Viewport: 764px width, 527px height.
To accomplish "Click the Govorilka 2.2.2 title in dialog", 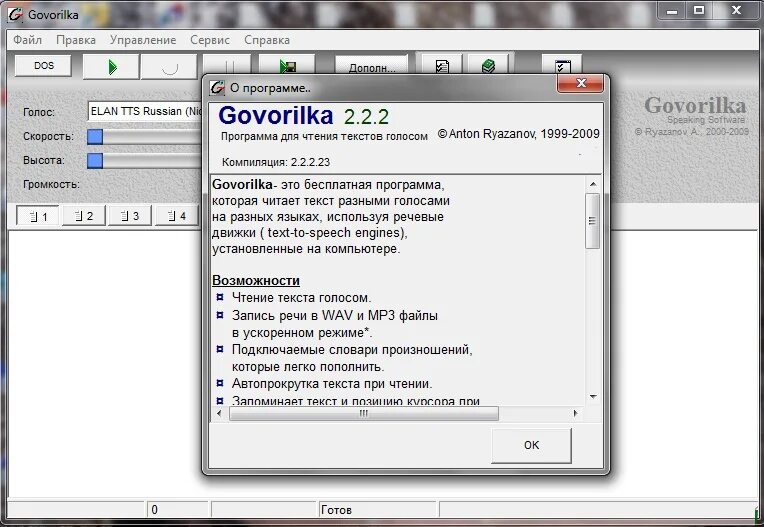I will click(303, 115).
